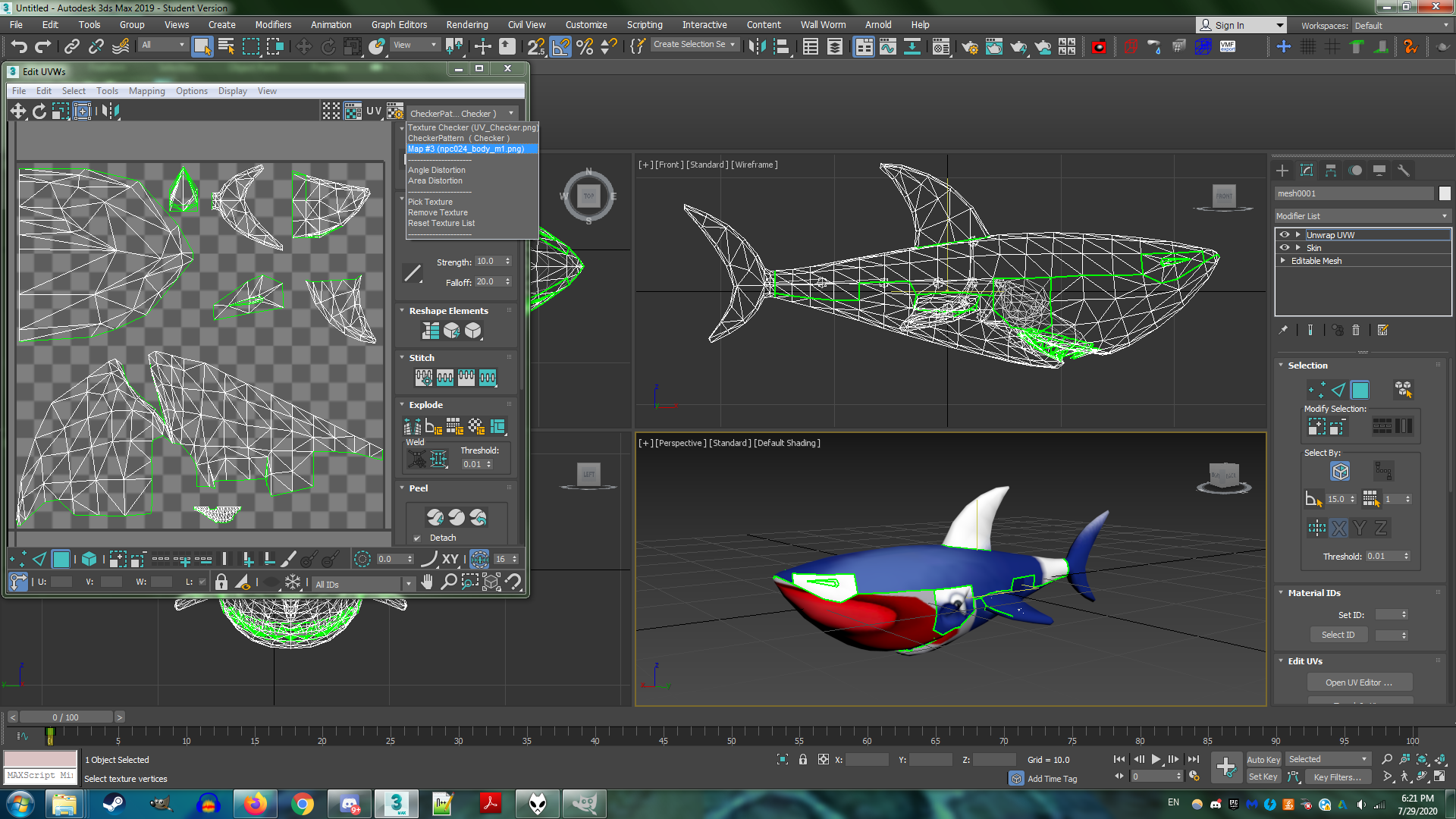
Task: Open the Modifier List dropdown
Action: click(1362, 216)
